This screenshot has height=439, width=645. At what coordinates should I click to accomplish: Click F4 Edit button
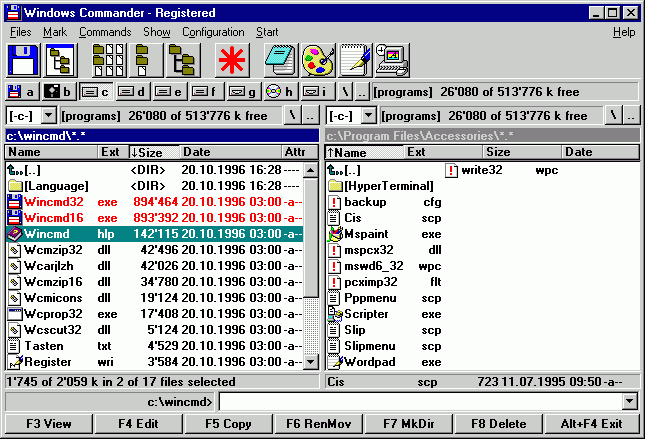click(138, 424)
